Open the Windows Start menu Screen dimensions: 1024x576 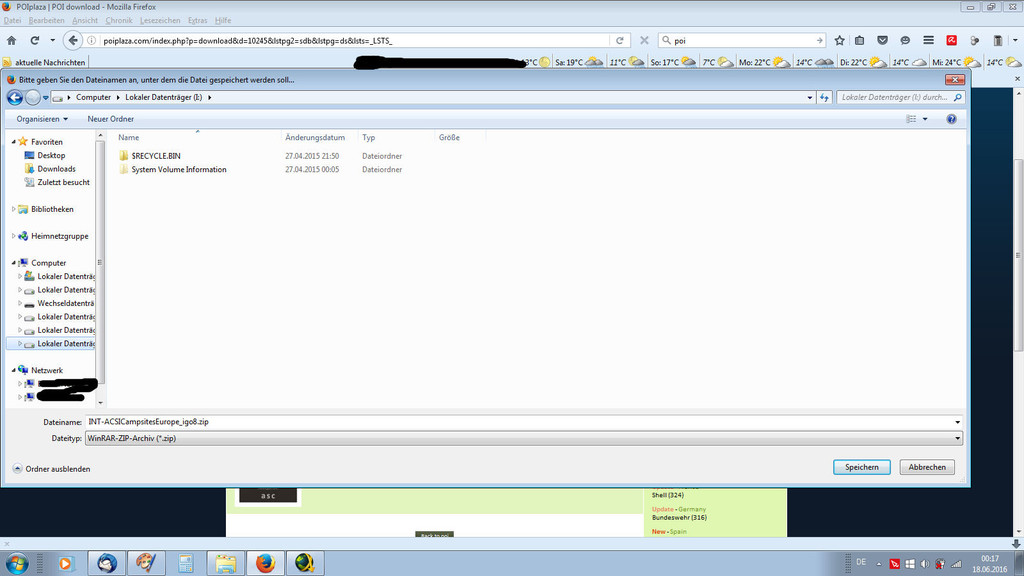pyautogui.click(x=16, y=563)
